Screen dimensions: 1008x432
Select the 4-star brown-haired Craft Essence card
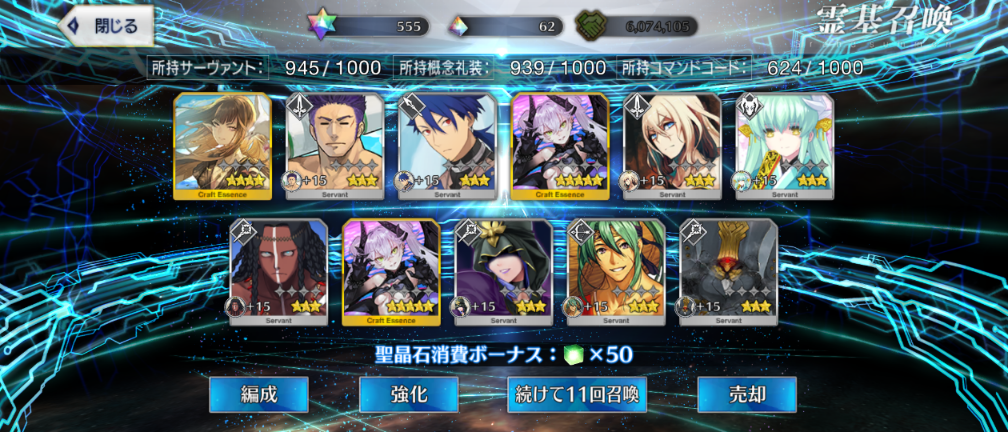pos(222,147)
